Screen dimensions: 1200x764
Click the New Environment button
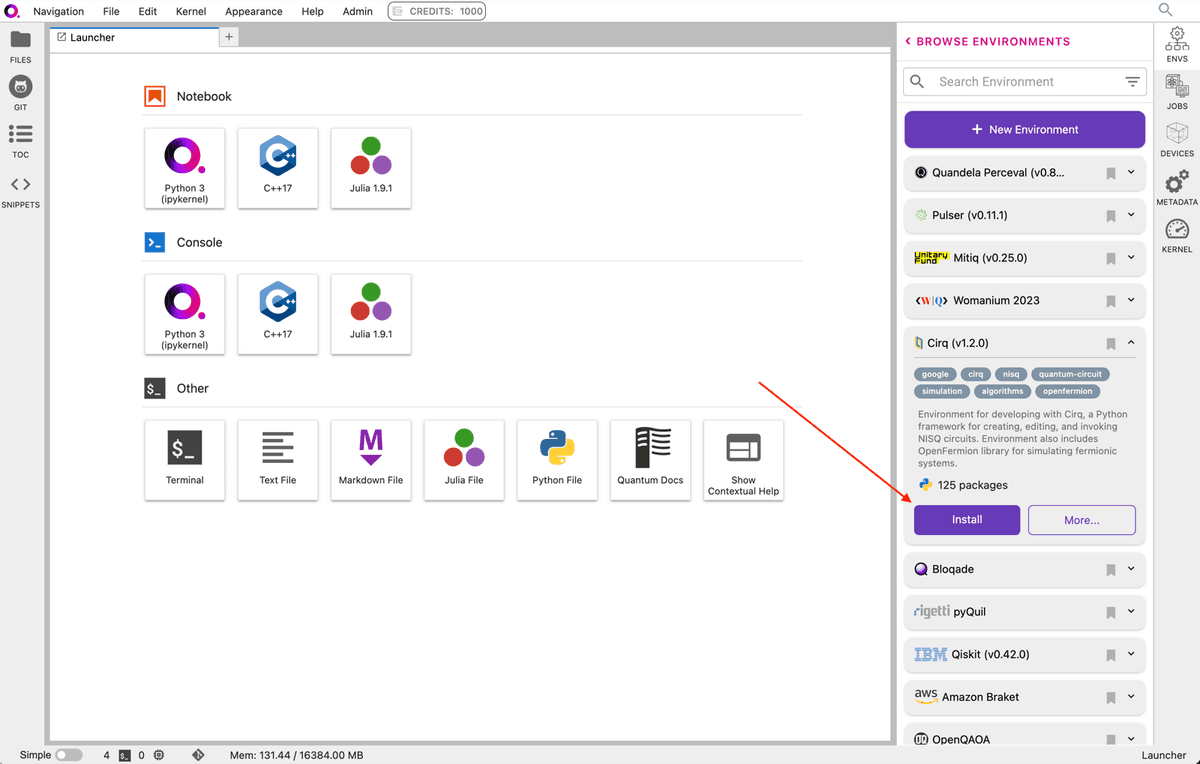[x=1025, y=130]
